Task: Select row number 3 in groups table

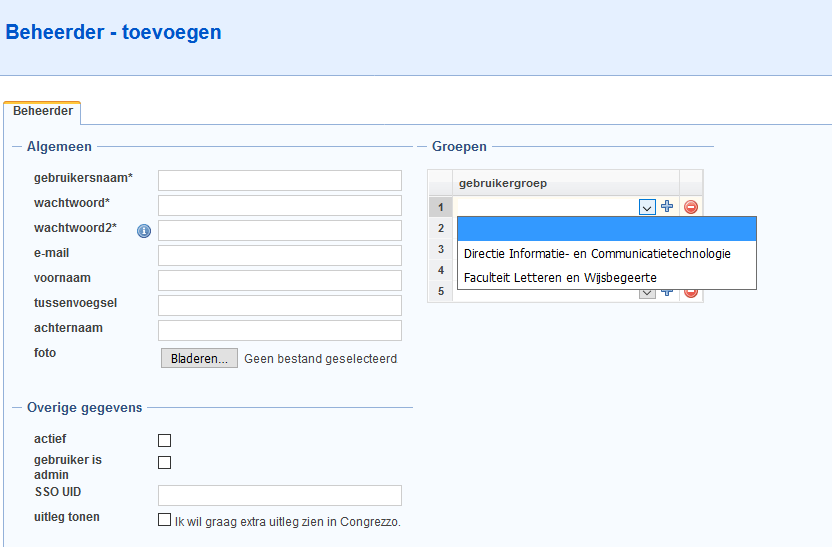Action: point(440,249)
